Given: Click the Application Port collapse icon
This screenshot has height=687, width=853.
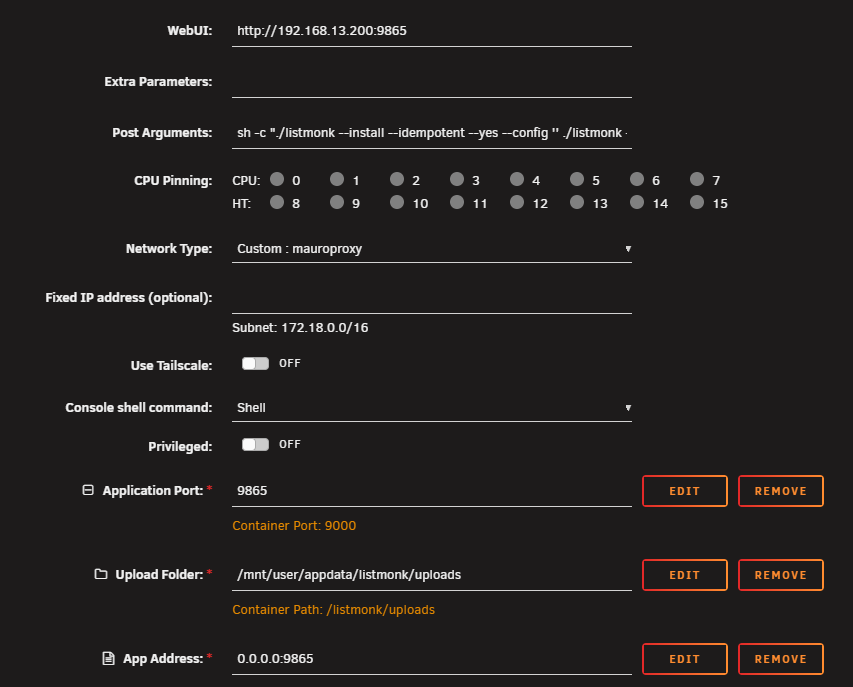Looking at the screenshot, I should 88,490.
